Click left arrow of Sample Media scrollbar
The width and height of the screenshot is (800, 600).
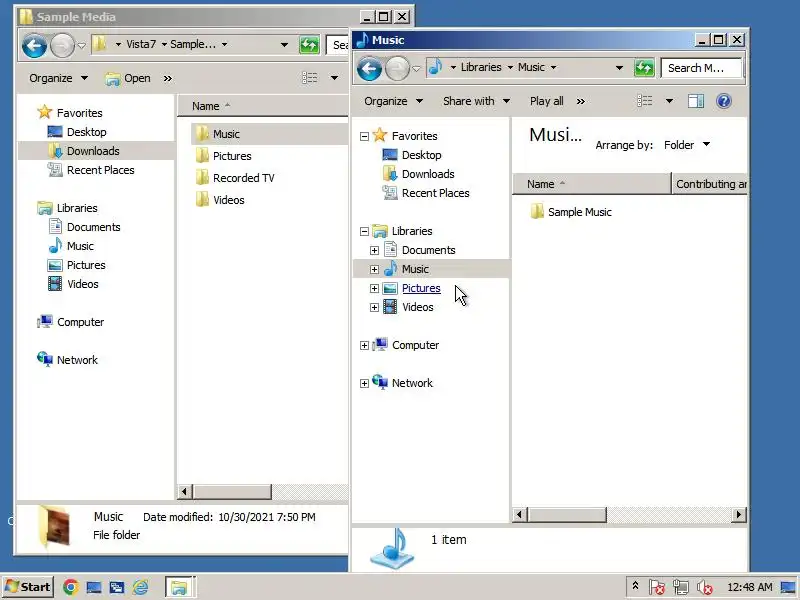(185, 492)
